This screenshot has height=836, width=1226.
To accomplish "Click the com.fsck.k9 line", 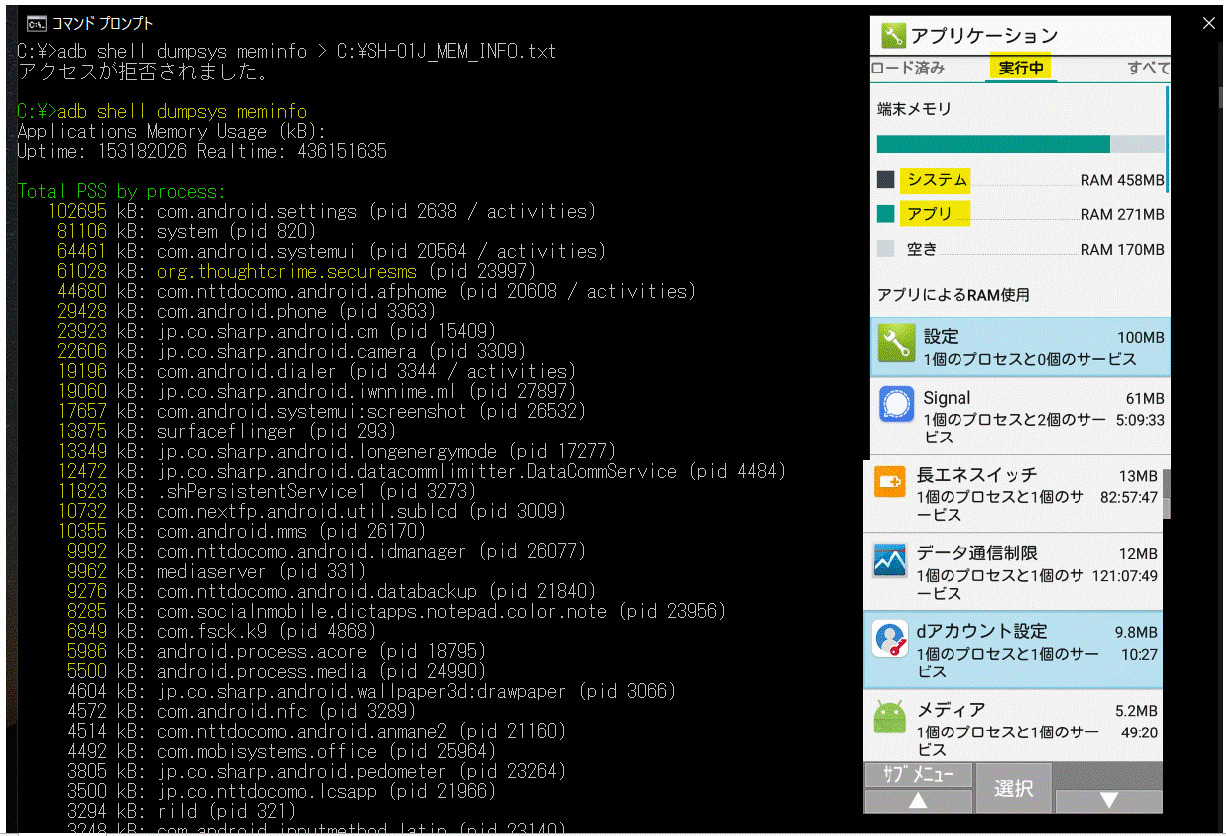I will (221, 631).
